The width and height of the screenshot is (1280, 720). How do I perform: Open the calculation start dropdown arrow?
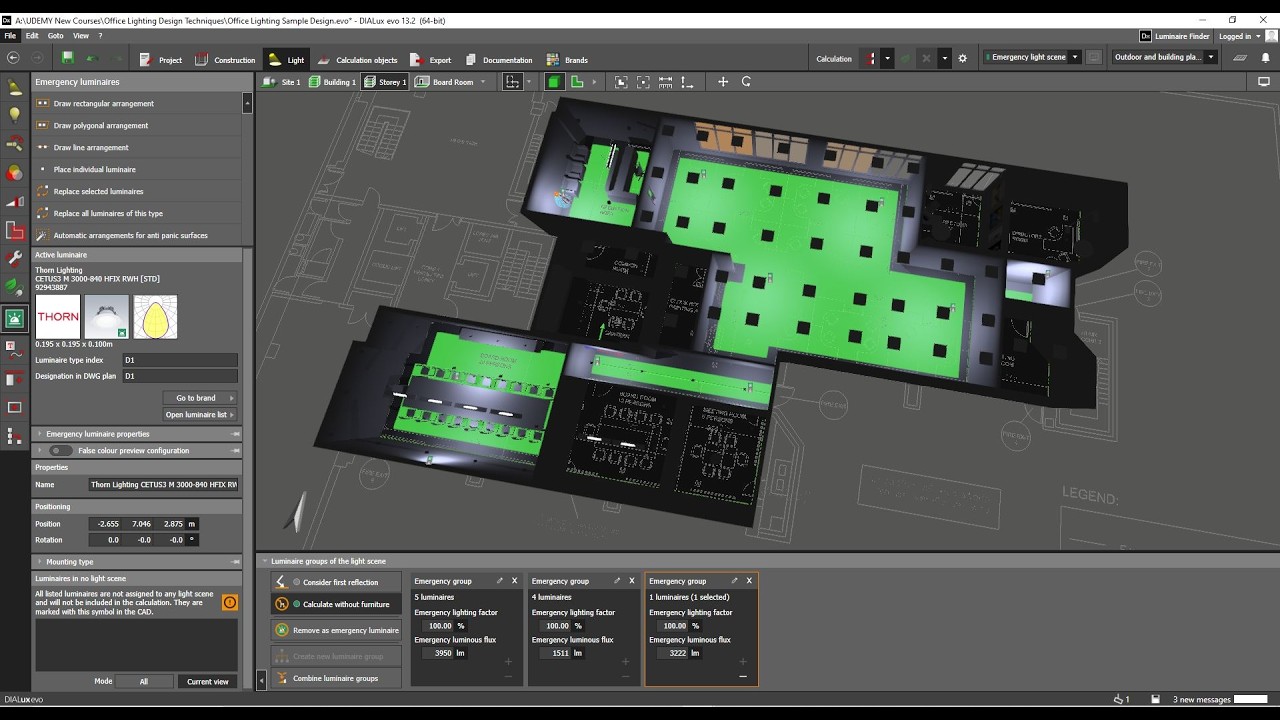click(x=887, y=58)
